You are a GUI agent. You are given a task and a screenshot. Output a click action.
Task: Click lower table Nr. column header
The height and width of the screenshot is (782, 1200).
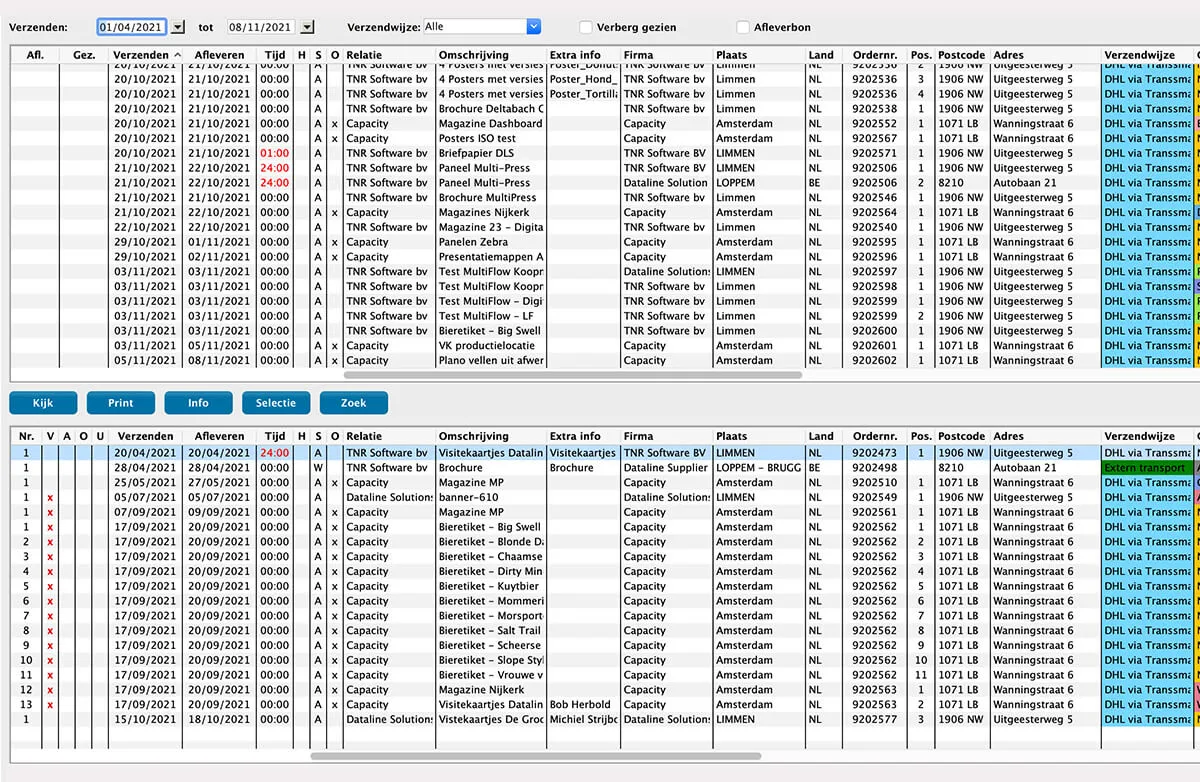coord(27,436)
